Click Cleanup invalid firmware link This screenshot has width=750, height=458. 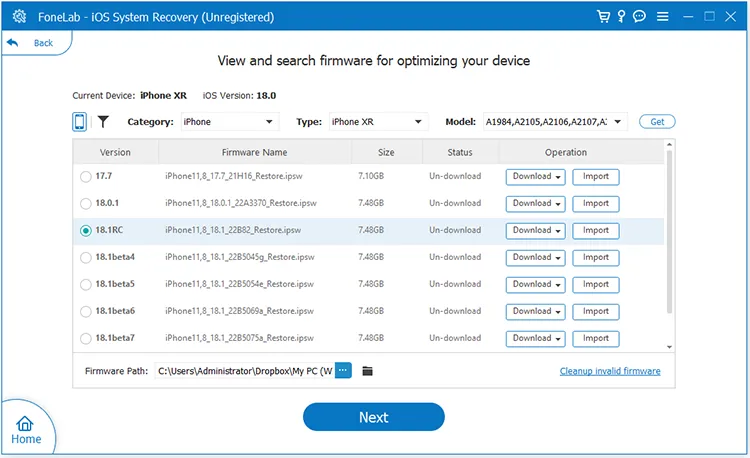click(x=610, y=371)
